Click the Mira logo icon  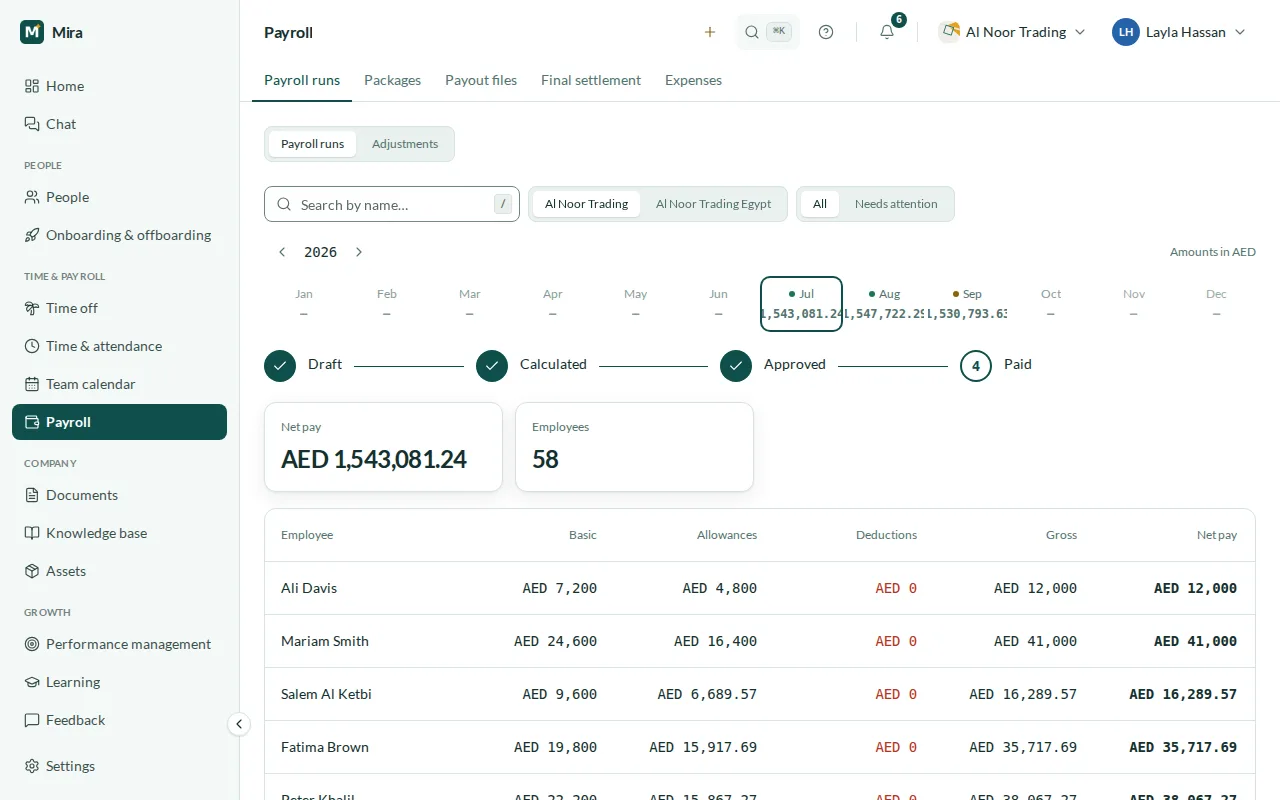tap(32, 32)
